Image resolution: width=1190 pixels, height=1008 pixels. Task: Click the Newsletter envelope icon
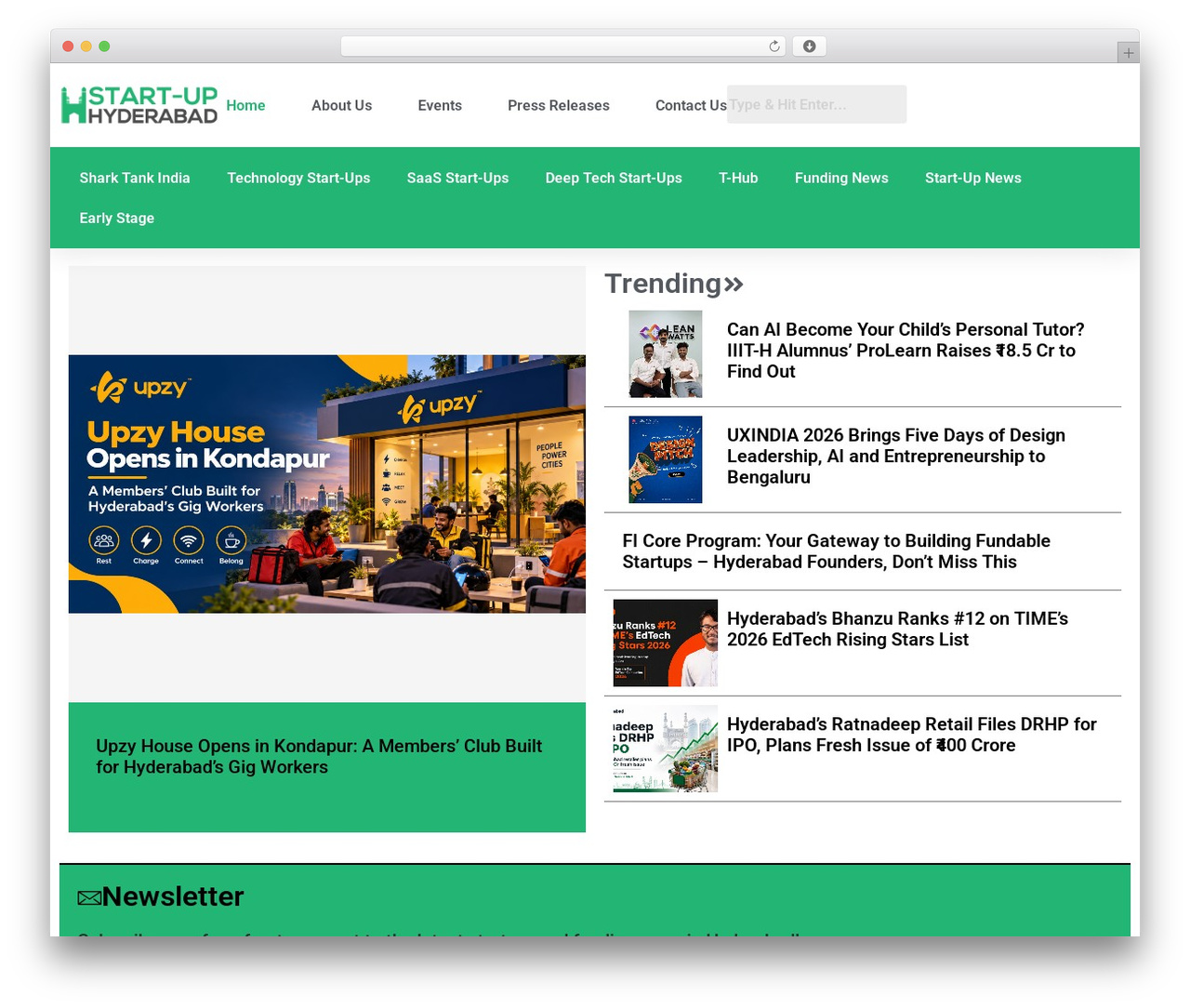89,897
